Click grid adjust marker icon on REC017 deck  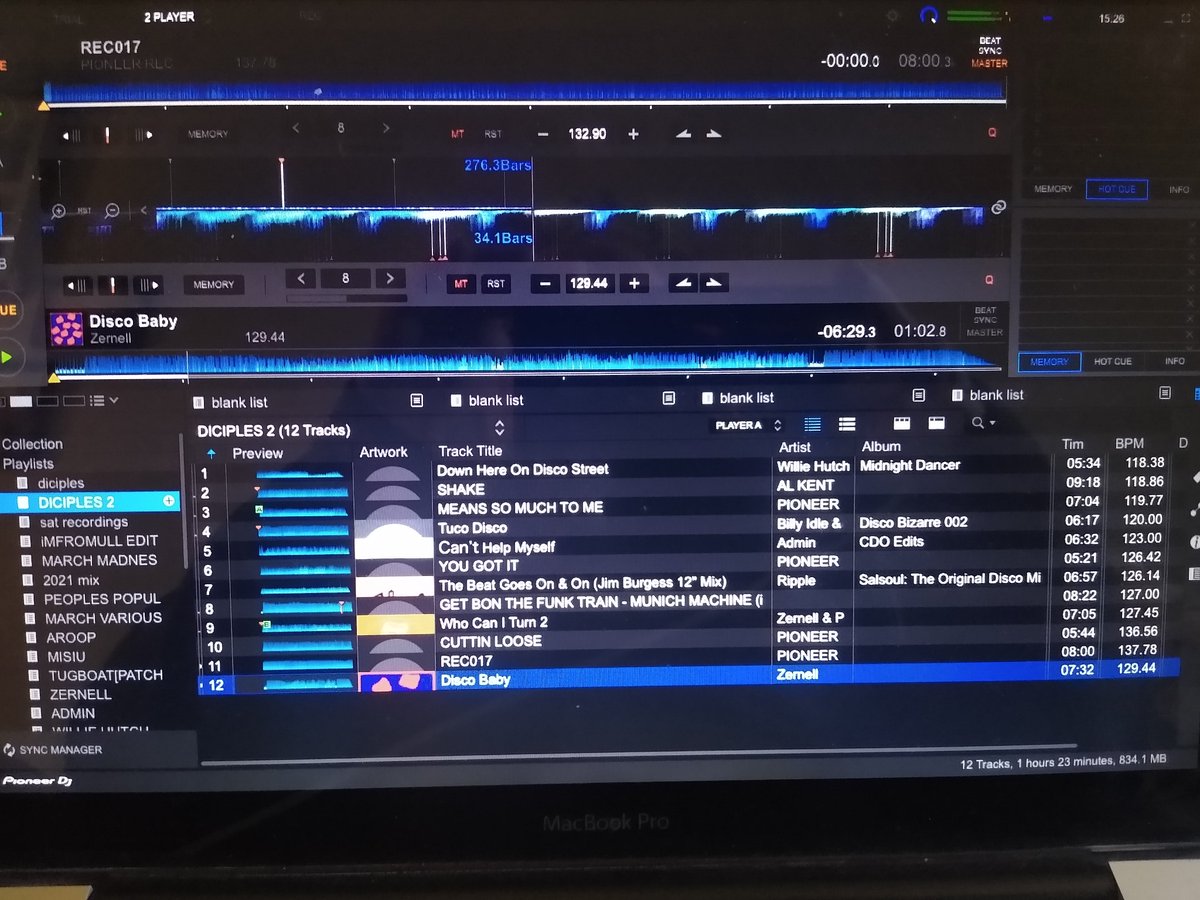click(x=108, y=134)
